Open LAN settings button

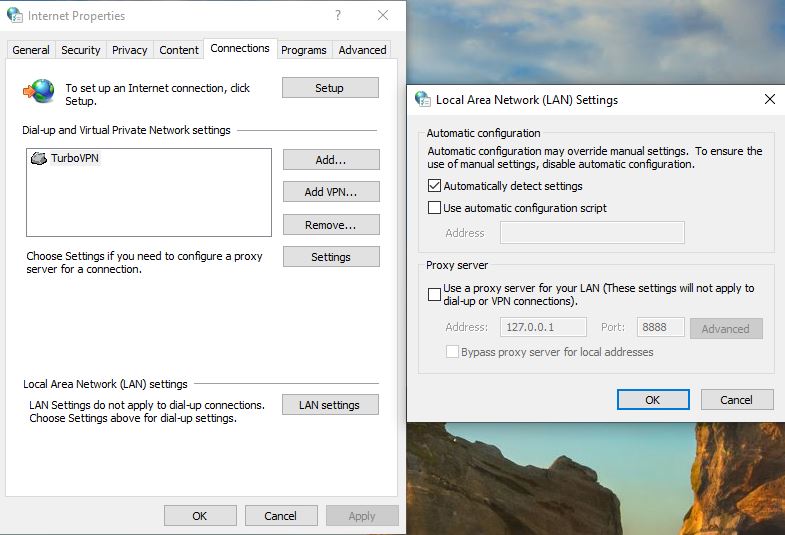click(x=330, y=405)
